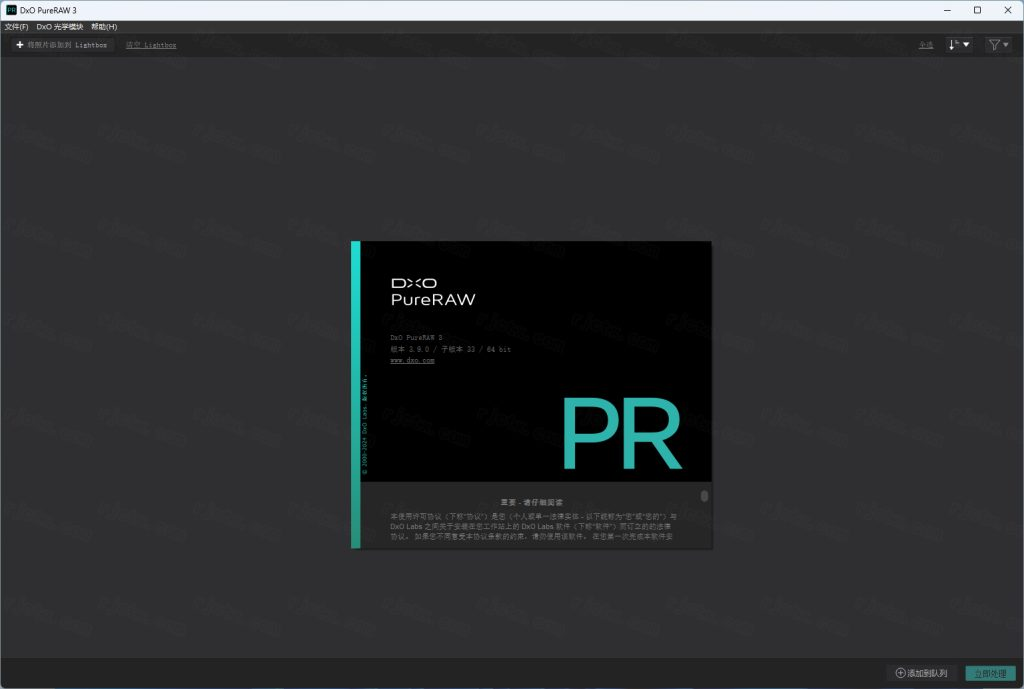Click the large teal PR logo
The width and height of the screenshot is (1024, 689).
620,434
